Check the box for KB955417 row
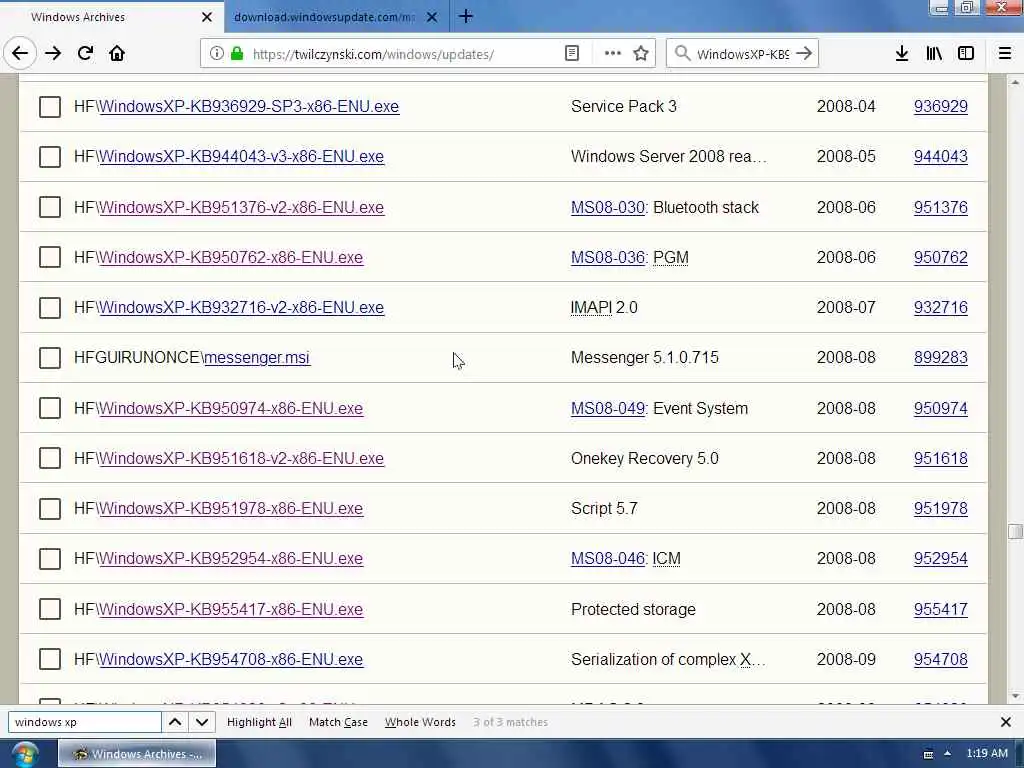The width and height of the screenshot is (1024, 768). click(50, 609)
